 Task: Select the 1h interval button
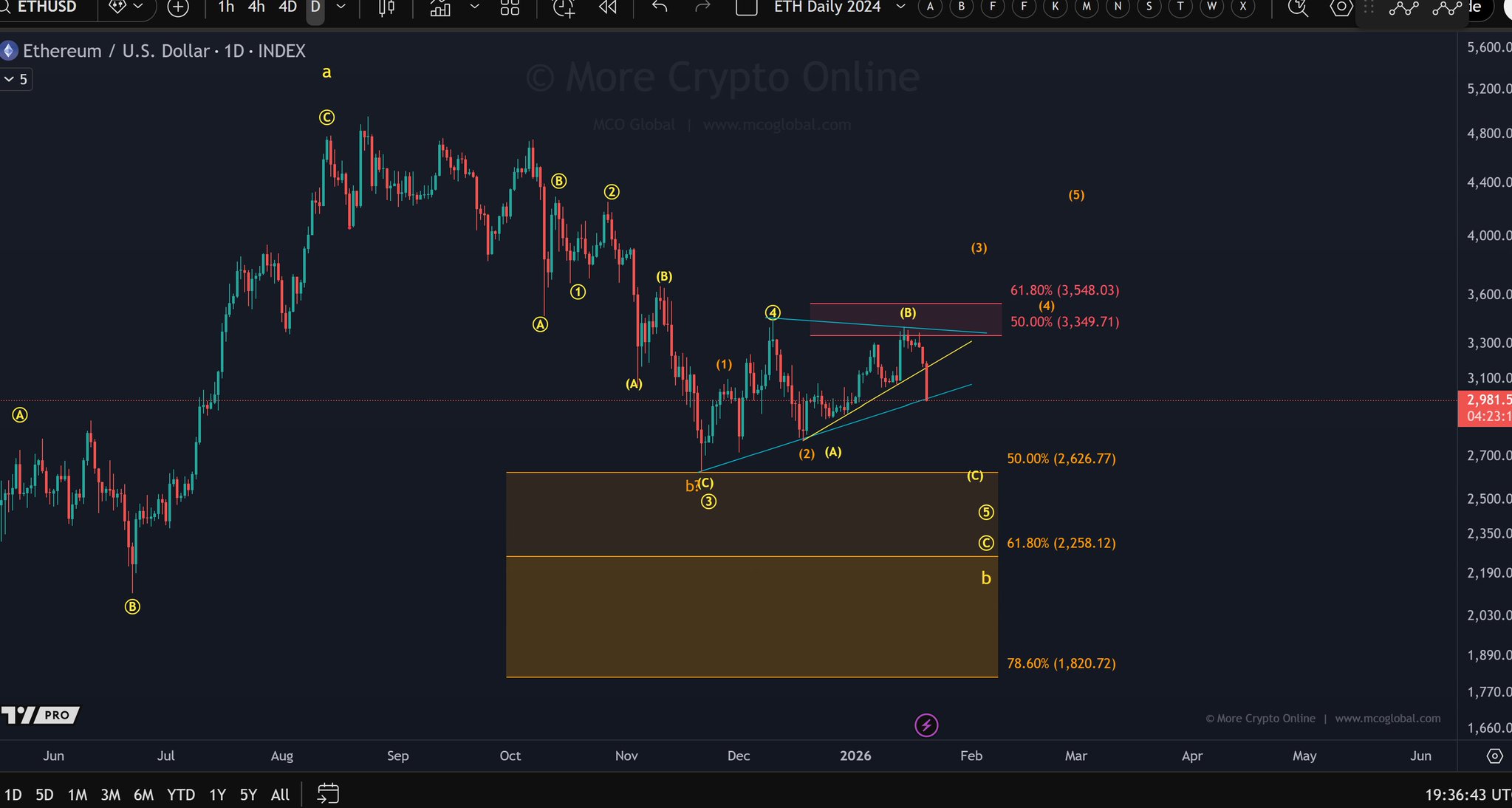(226, 7)
